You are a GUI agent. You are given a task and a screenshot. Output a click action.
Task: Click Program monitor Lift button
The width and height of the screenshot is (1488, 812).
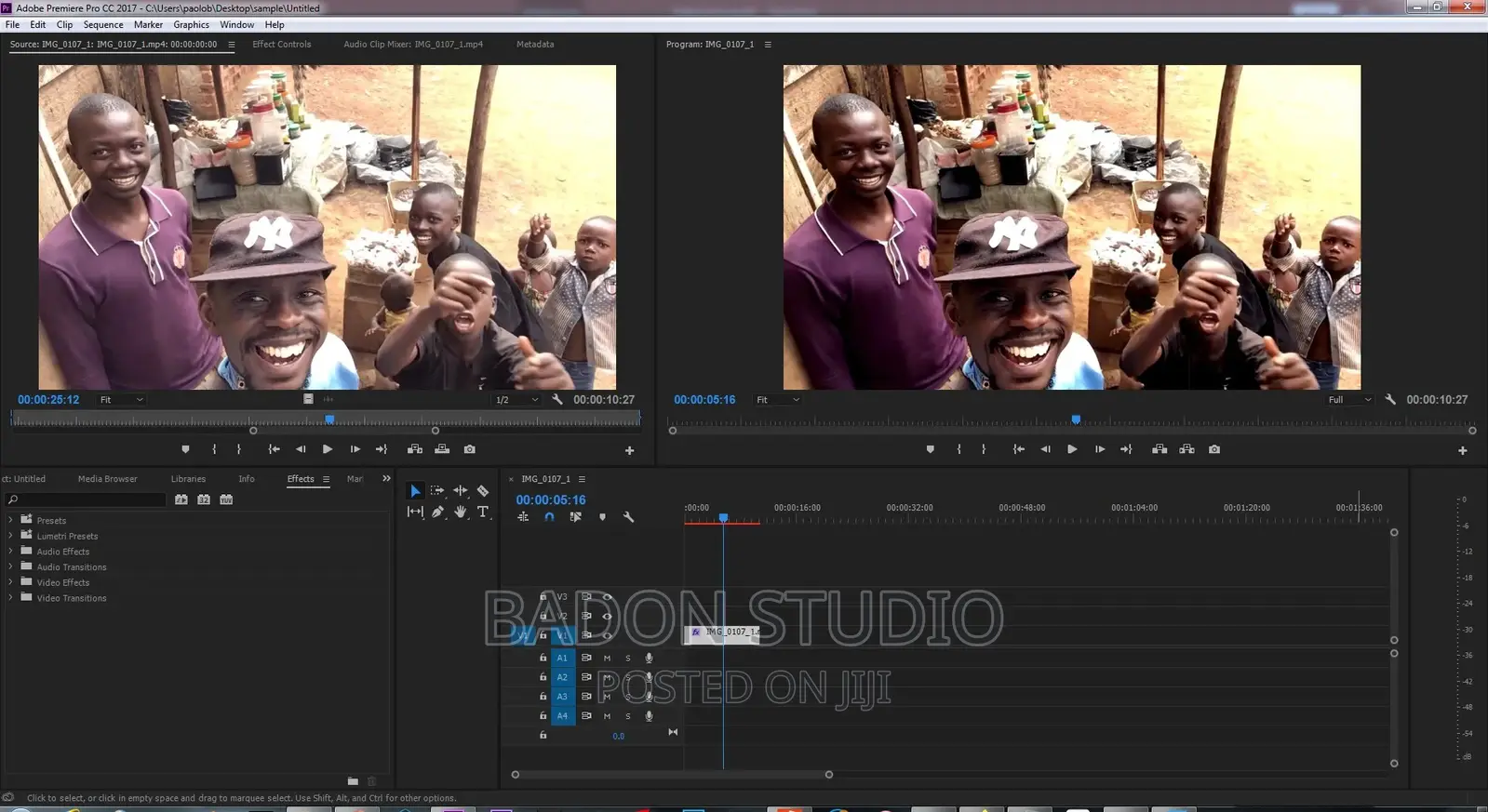click(x=1160, y=449)
